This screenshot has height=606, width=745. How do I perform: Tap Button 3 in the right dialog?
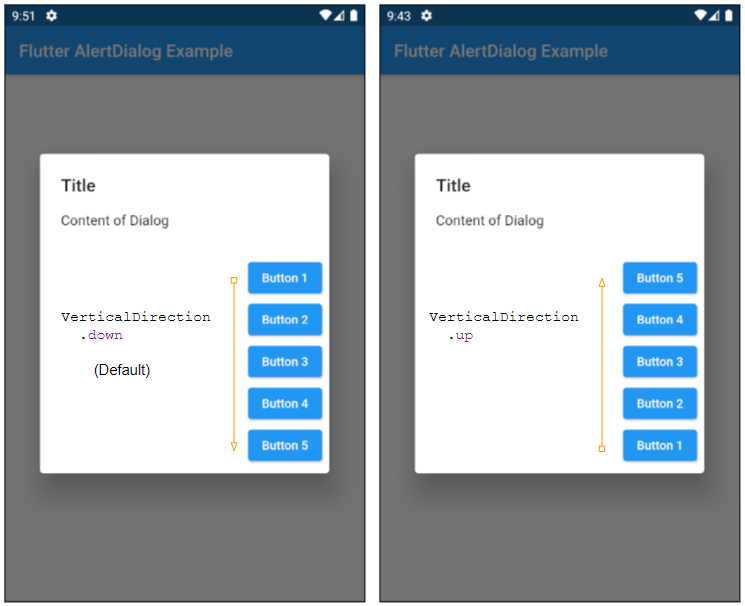[x=659, y=362]
